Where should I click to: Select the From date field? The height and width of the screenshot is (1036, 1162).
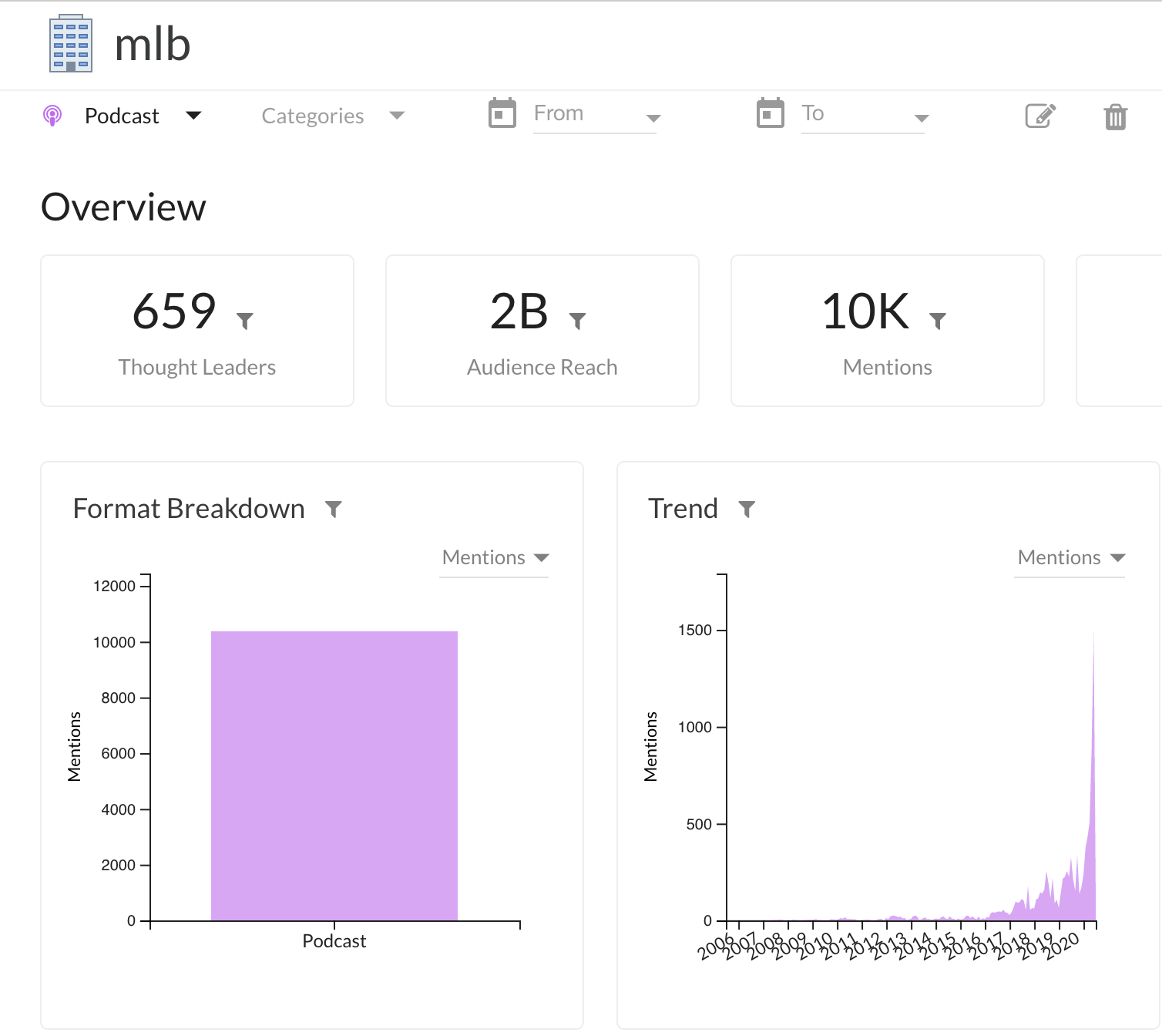tap(594, 114)
